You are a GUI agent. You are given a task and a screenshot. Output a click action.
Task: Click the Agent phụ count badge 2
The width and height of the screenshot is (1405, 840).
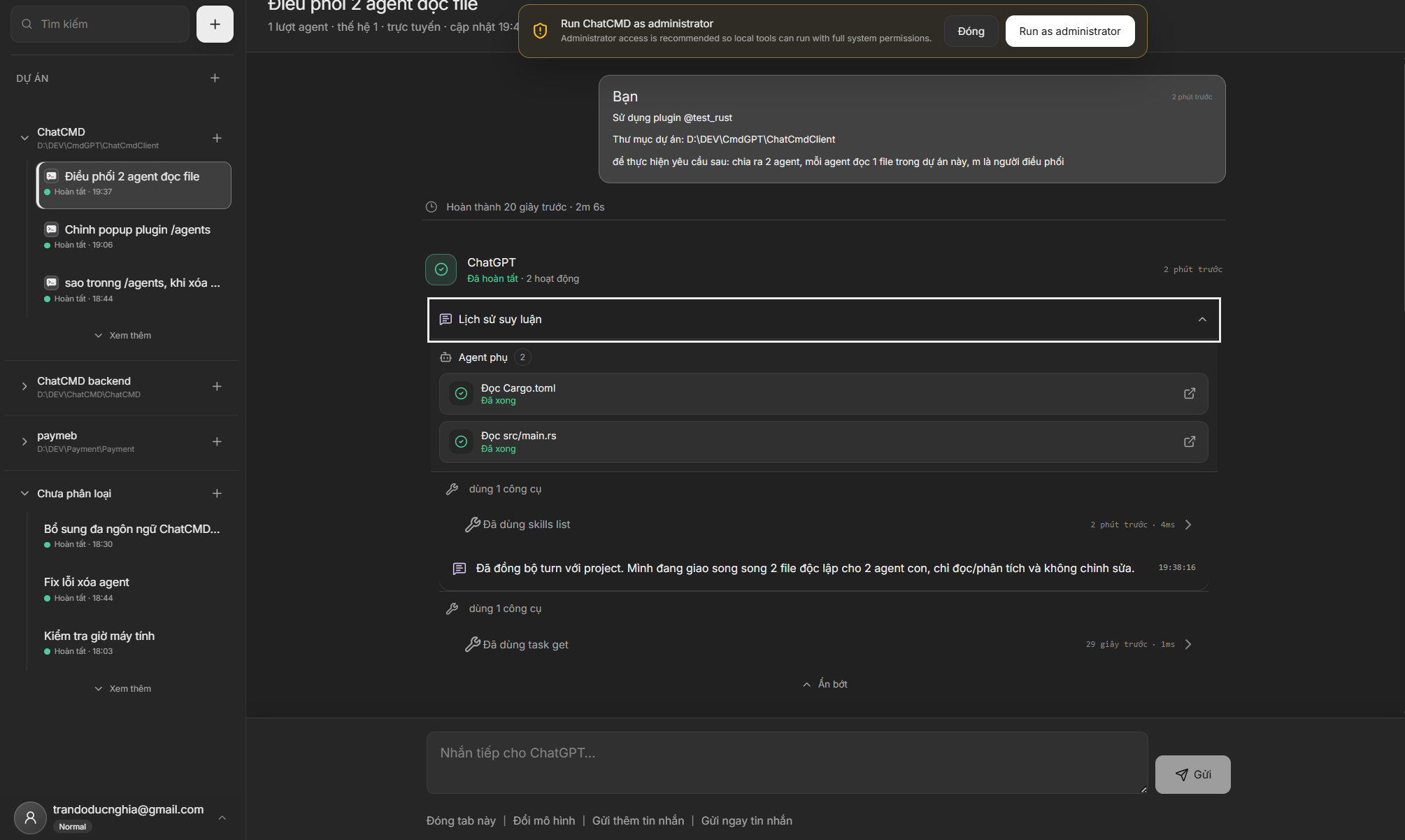click(522, 357)
